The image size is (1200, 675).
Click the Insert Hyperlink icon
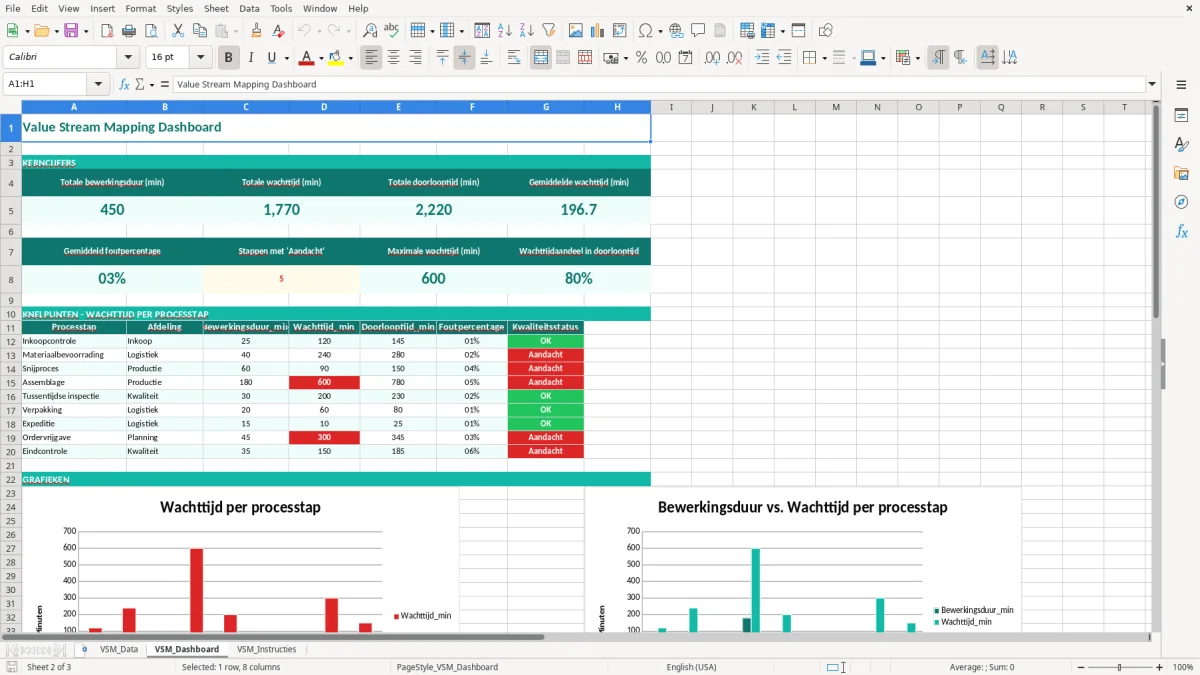coord(676,31)
